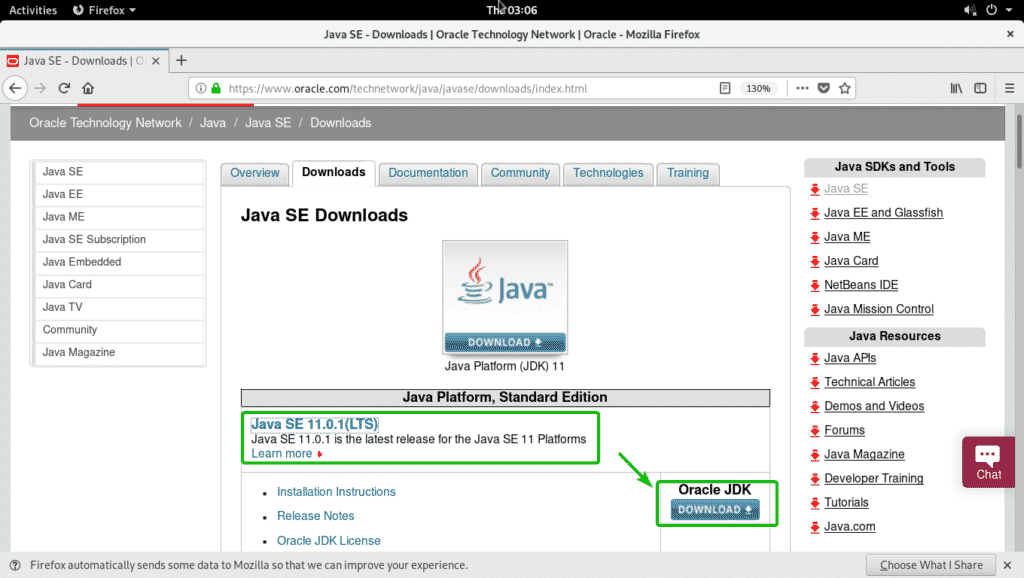
Task: Open the Activities overview
Action: tap(32, 10)
